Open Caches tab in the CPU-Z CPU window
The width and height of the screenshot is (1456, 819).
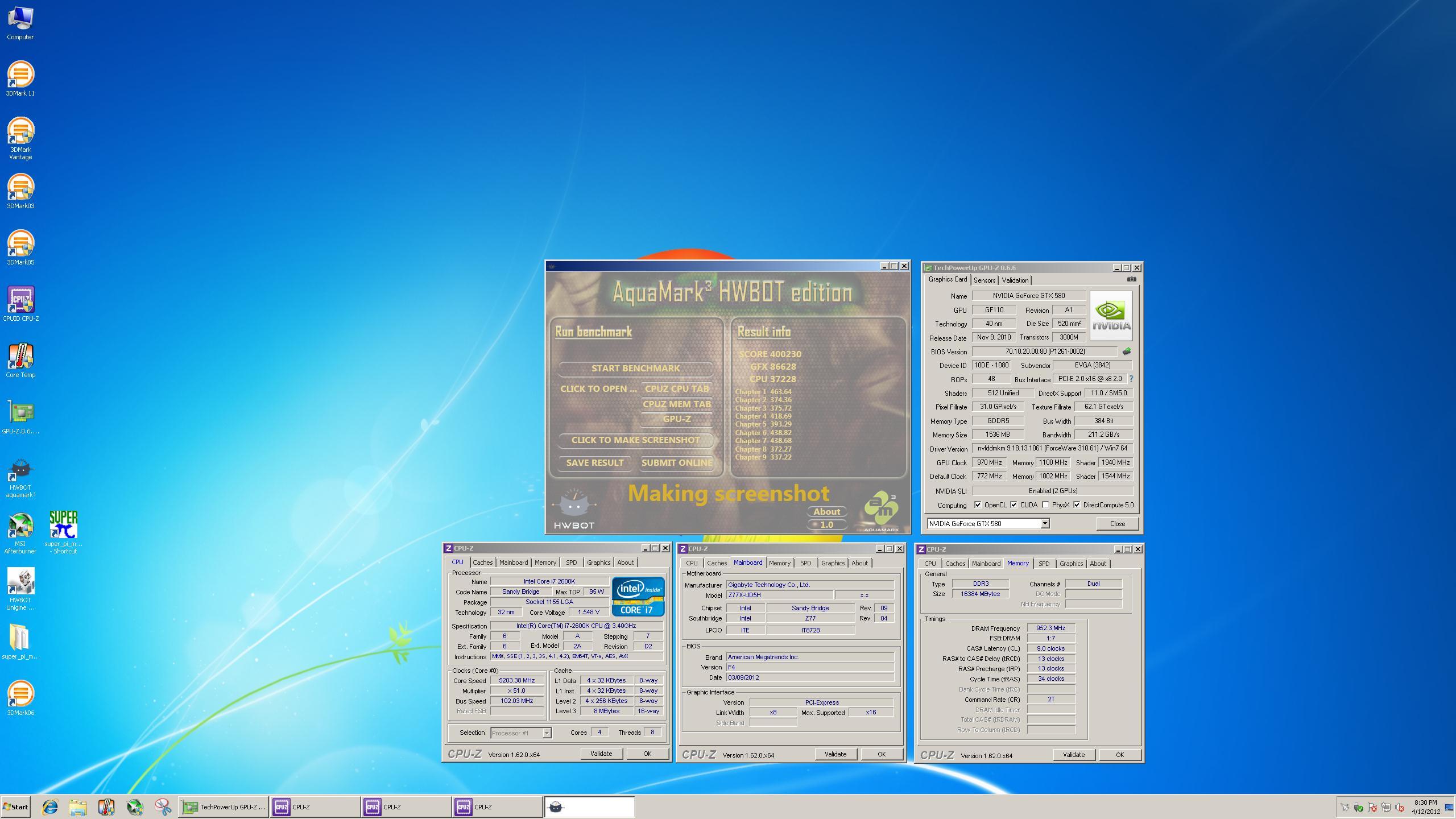[x=482, y=562]
